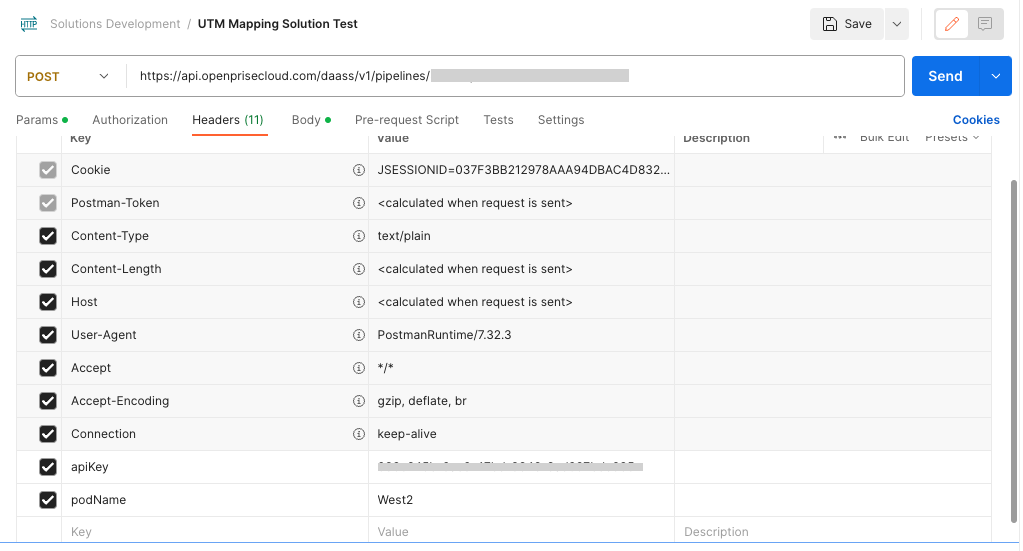Switch to the Body tab
The image size is (1023, 551).
(311, 120)
